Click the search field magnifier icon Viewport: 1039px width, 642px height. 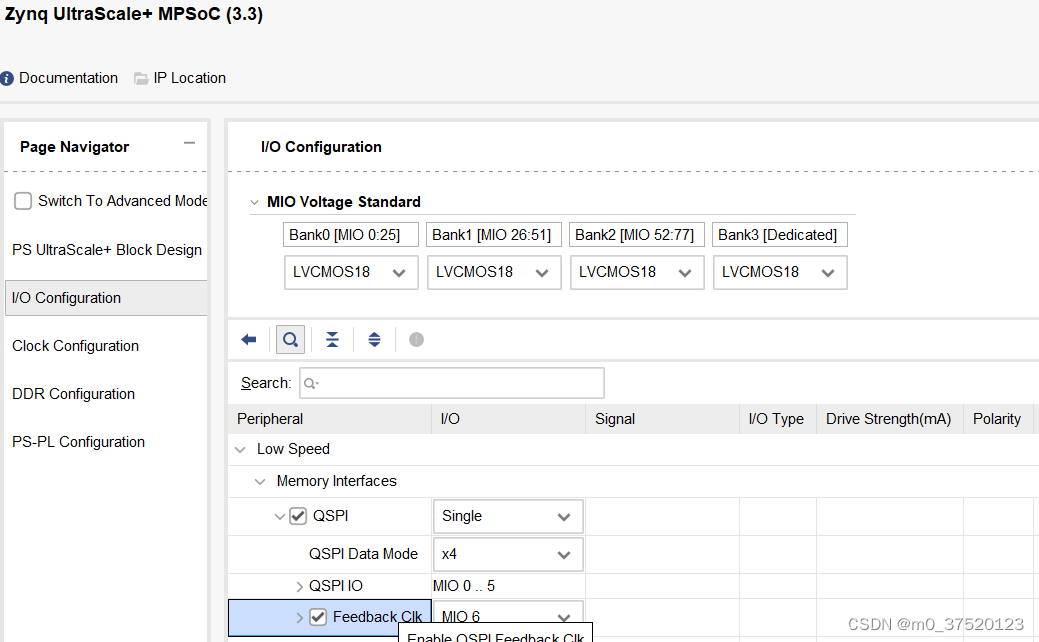point(311,384)
